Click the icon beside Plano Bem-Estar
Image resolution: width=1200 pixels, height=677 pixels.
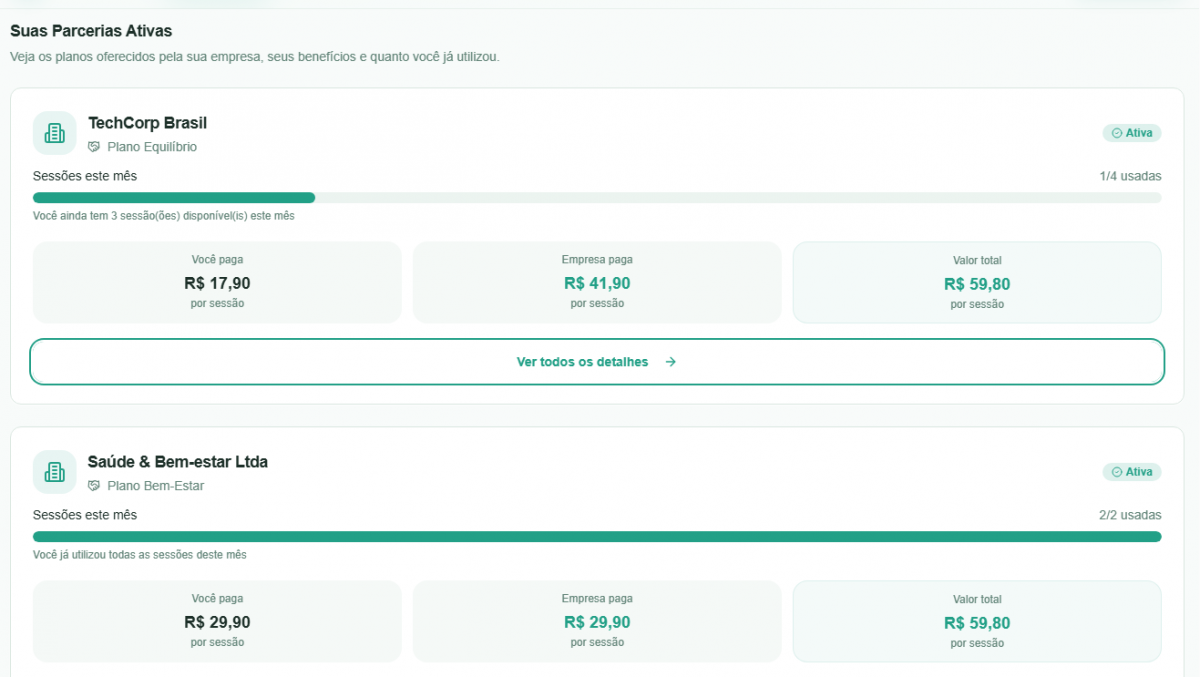tap(94, 486)
